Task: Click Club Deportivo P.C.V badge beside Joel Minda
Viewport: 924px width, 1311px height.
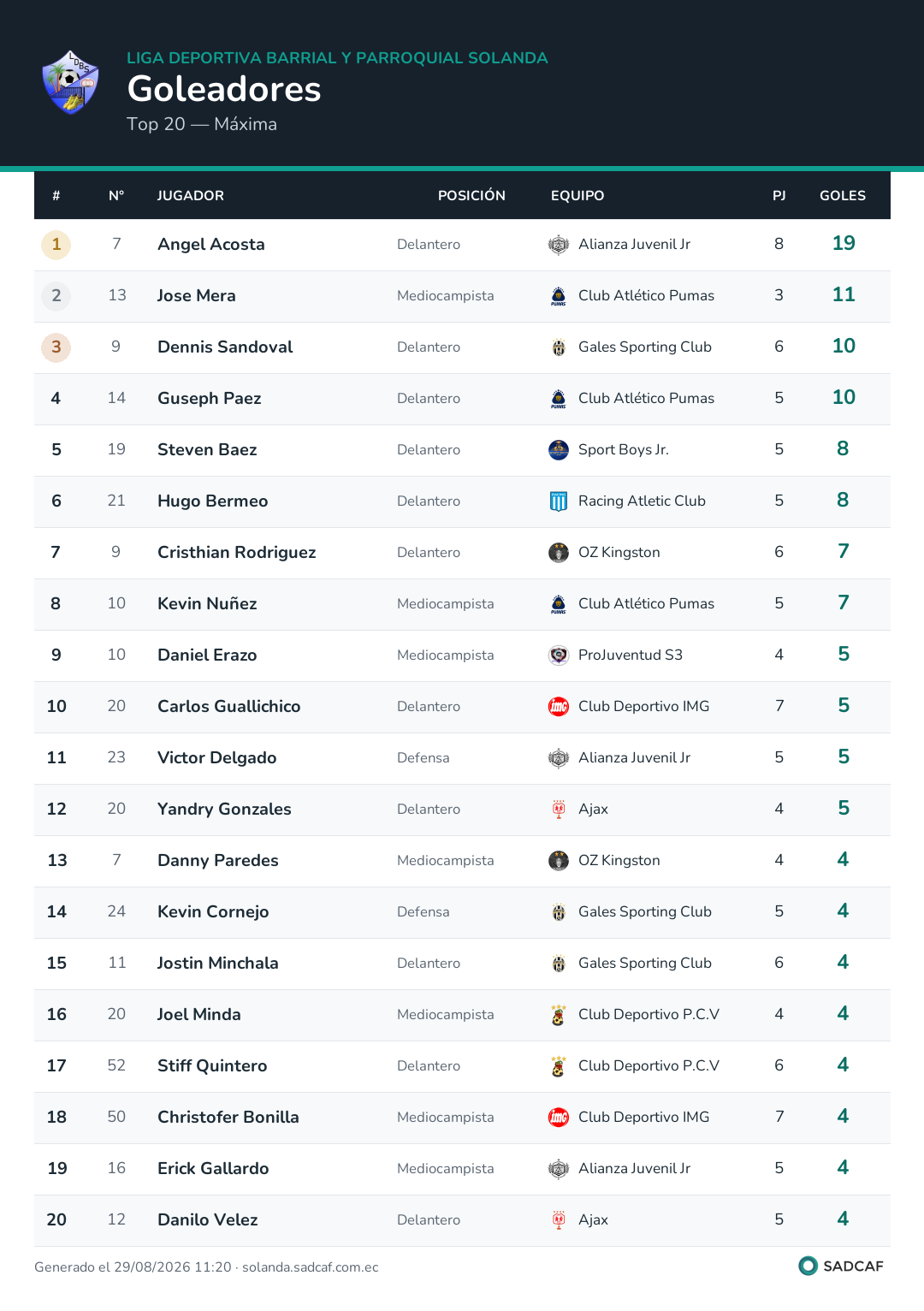Action: point(559,1015)
